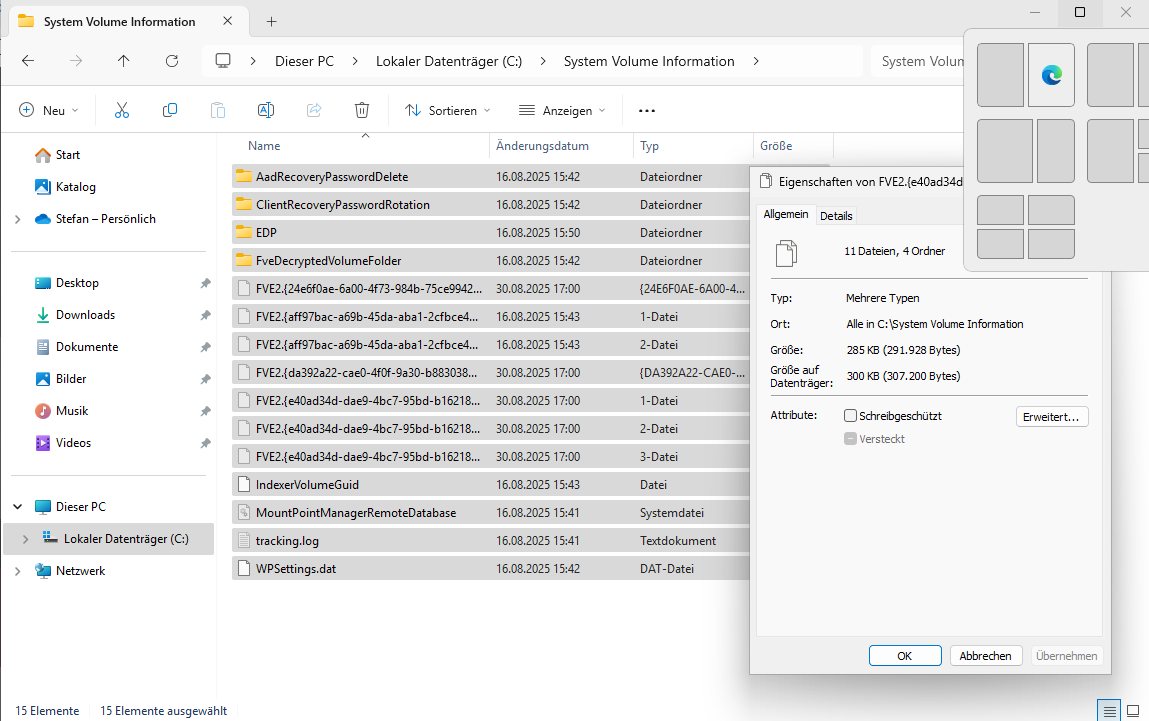1149x721 pixels.
Task: Open Downloads in the sidebar
Action: [85, 315]
